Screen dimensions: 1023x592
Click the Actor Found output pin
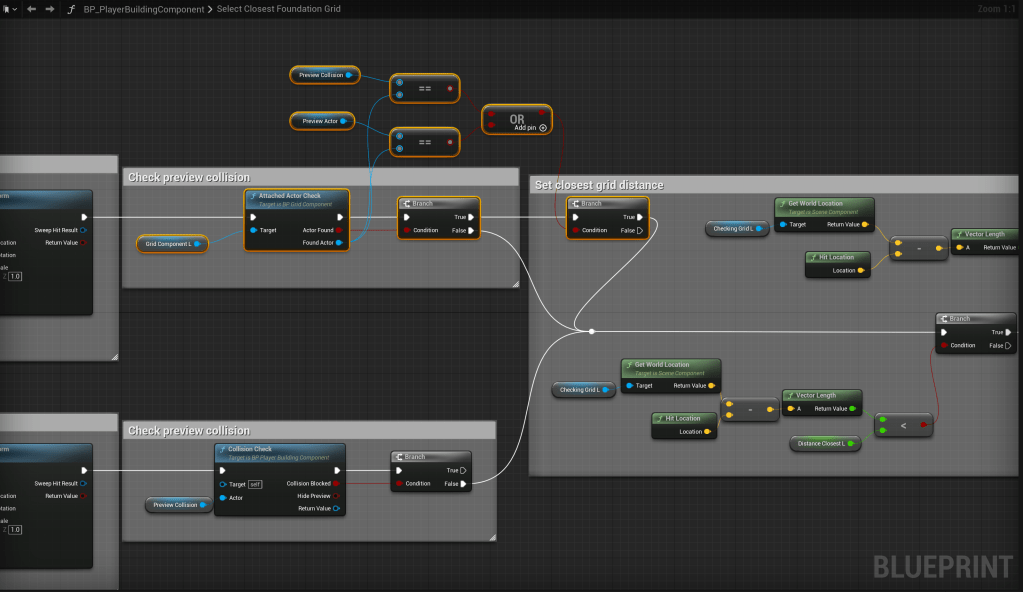coord(337,230)
